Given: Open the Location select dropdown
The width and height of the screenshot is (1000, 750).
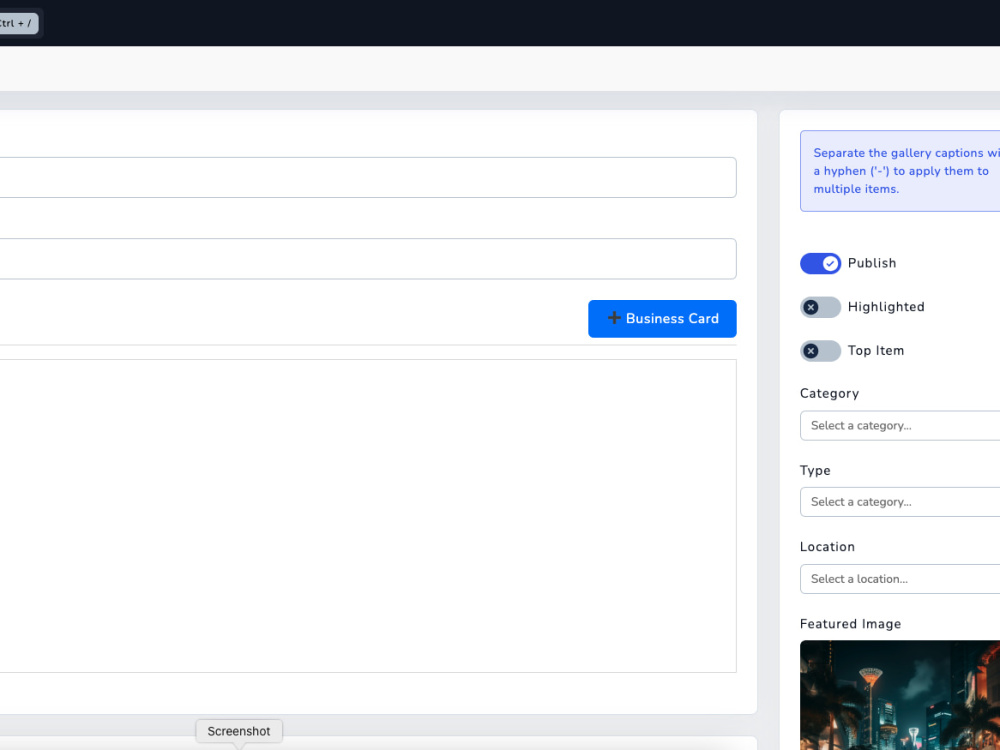Looking at the screenshot, I should (x=900, y=579).
